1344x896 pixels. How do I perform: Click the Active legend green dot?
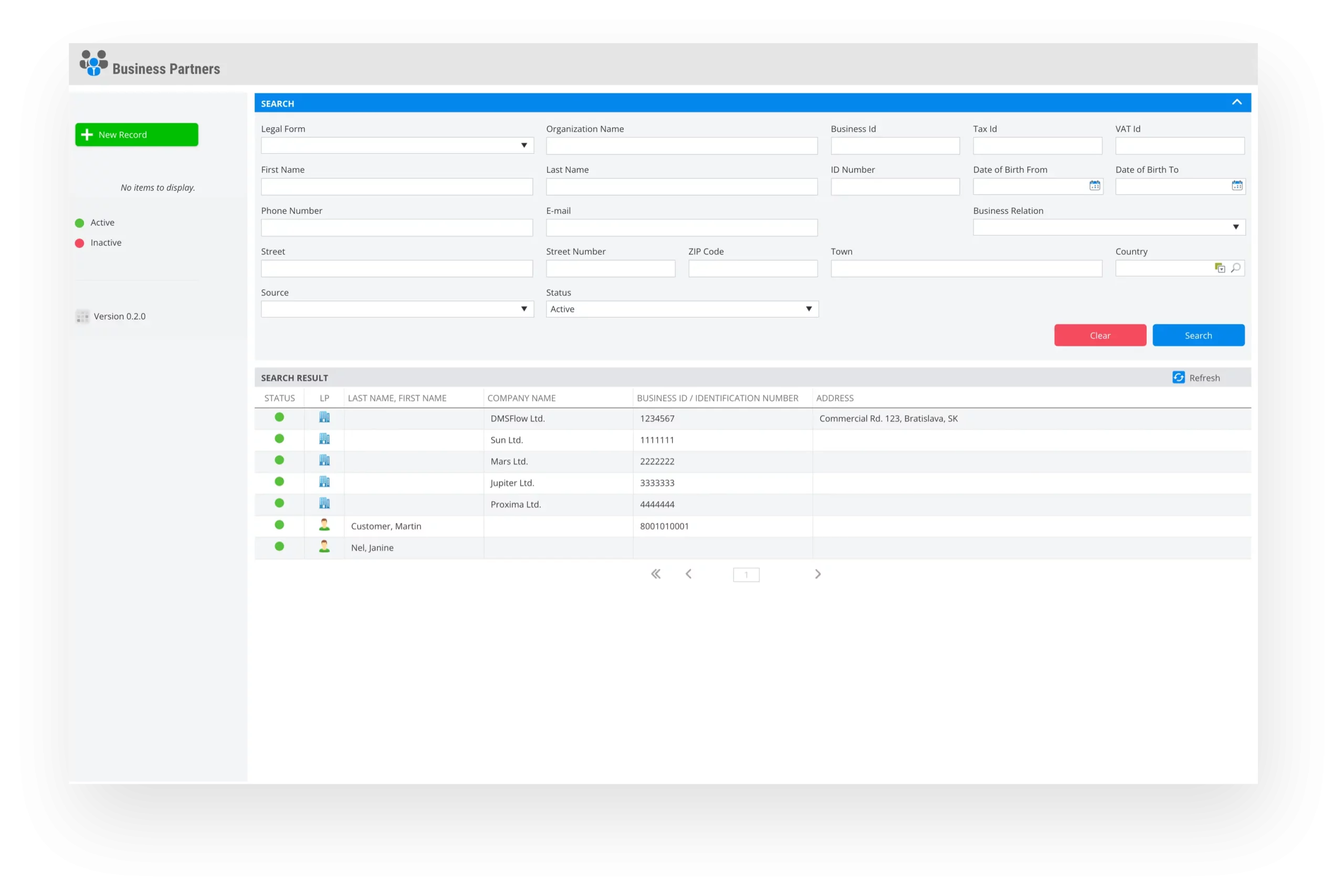click(x=79, y=223)
